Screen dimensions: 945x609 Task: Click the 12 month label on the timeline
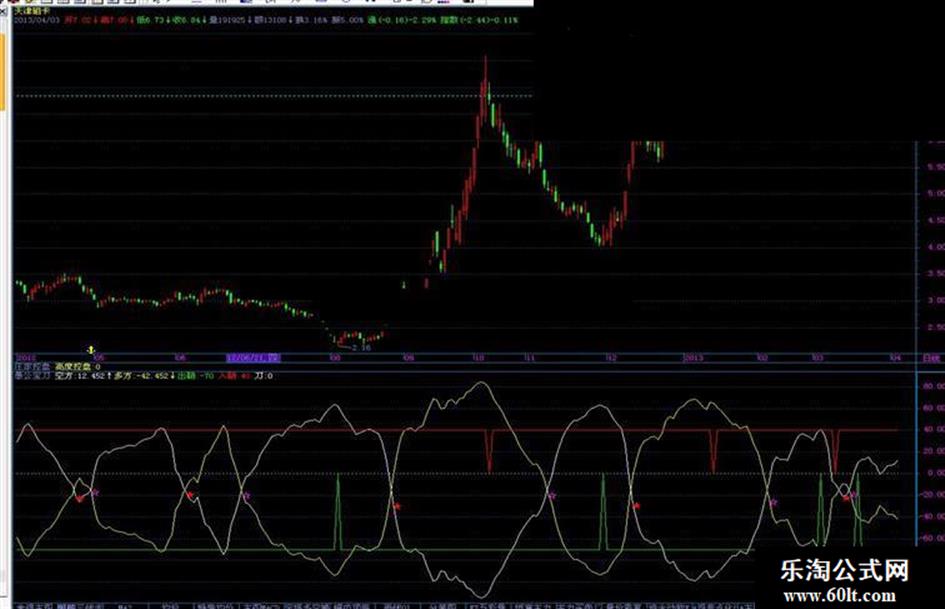pos(611,358)
